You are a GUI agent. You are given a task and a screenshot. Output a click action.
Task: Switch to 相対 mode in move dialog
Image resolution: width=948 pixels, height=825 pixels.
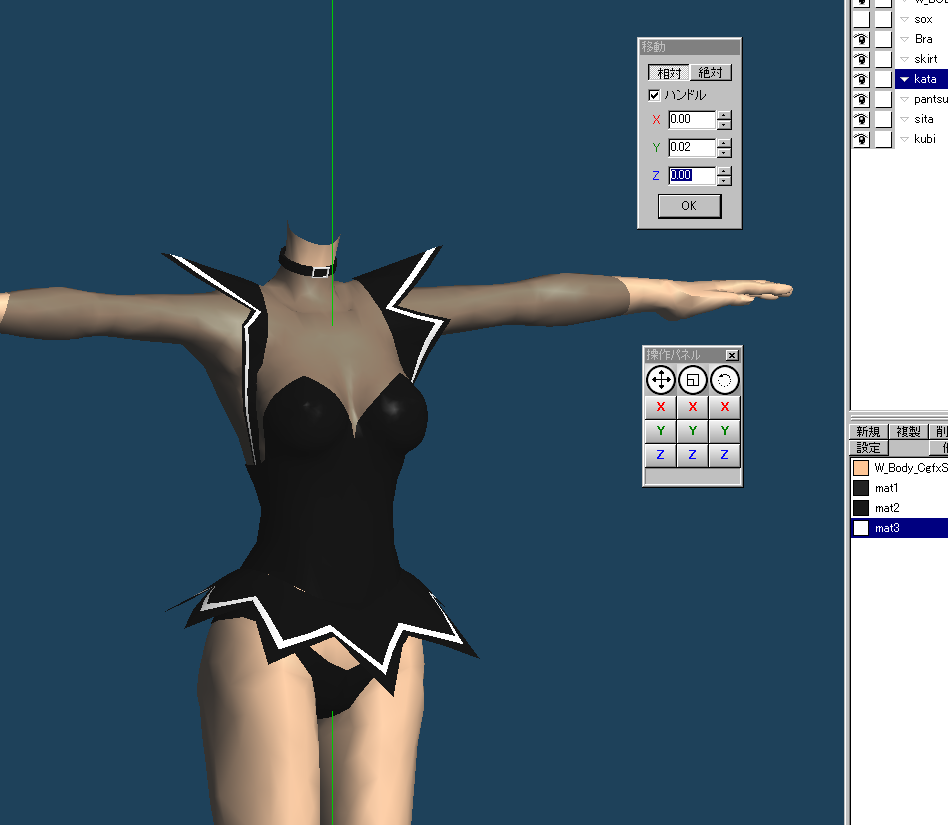coord(667,73)
